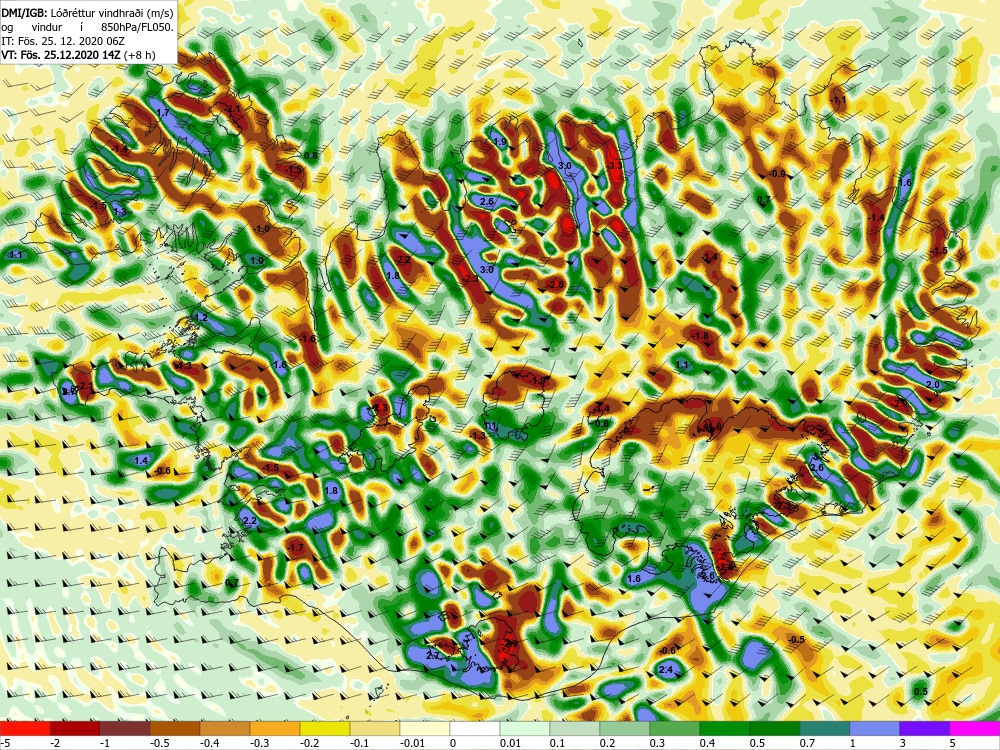This screenshot has width=1000, height=750.
Task: Pick the yellow legend swatch for -0.2 to -0.1
Action: tap(325, 728)
